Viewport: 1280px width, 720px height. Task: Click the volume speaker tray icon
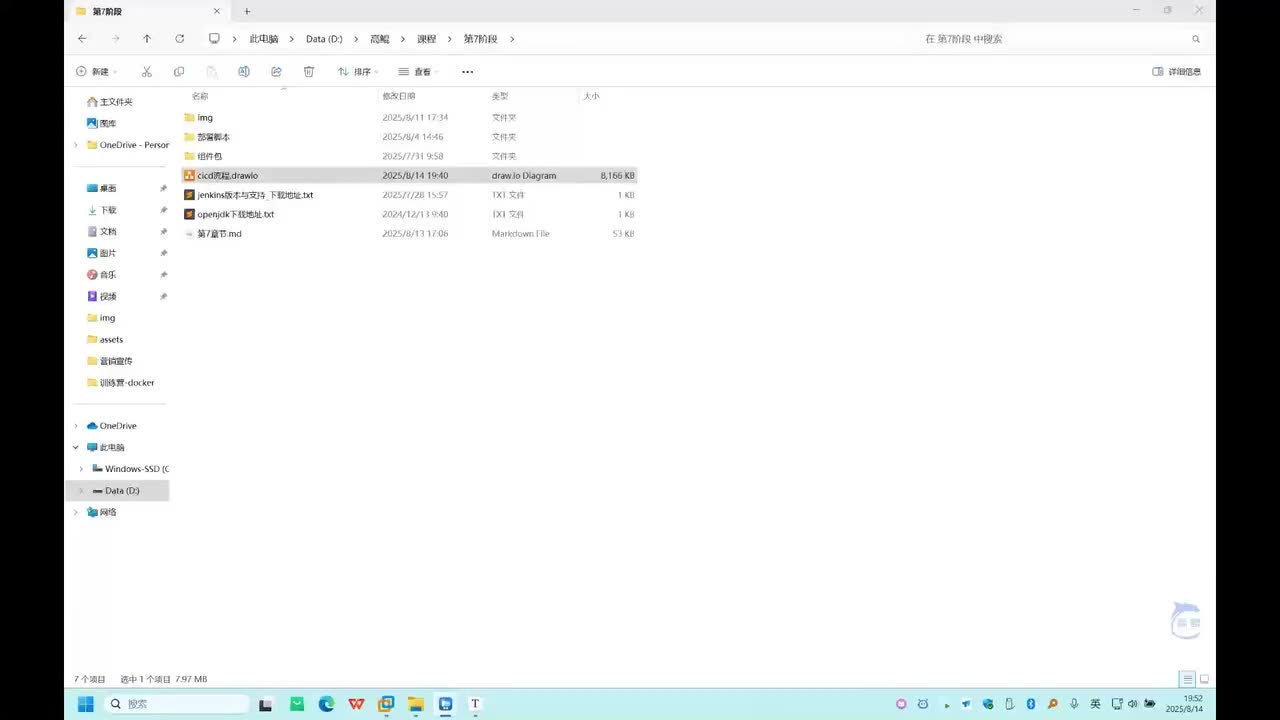tap(1132, 704)
